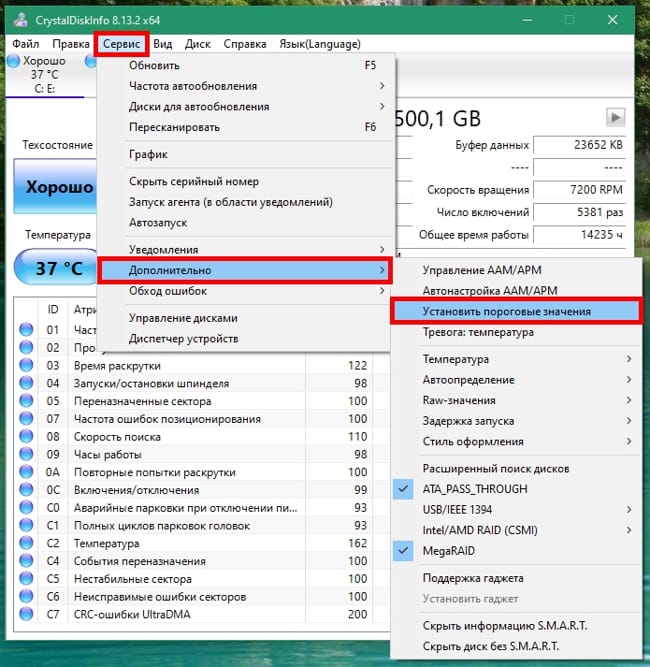Click the status orb for attribute 02
650x667 pixels.
[x=26, y=348]
